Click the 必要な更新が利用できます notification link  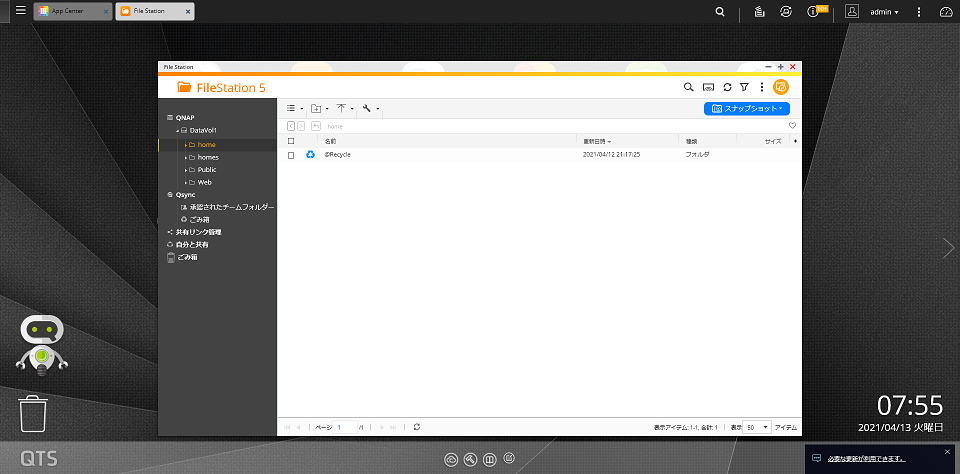click(867, 459)
